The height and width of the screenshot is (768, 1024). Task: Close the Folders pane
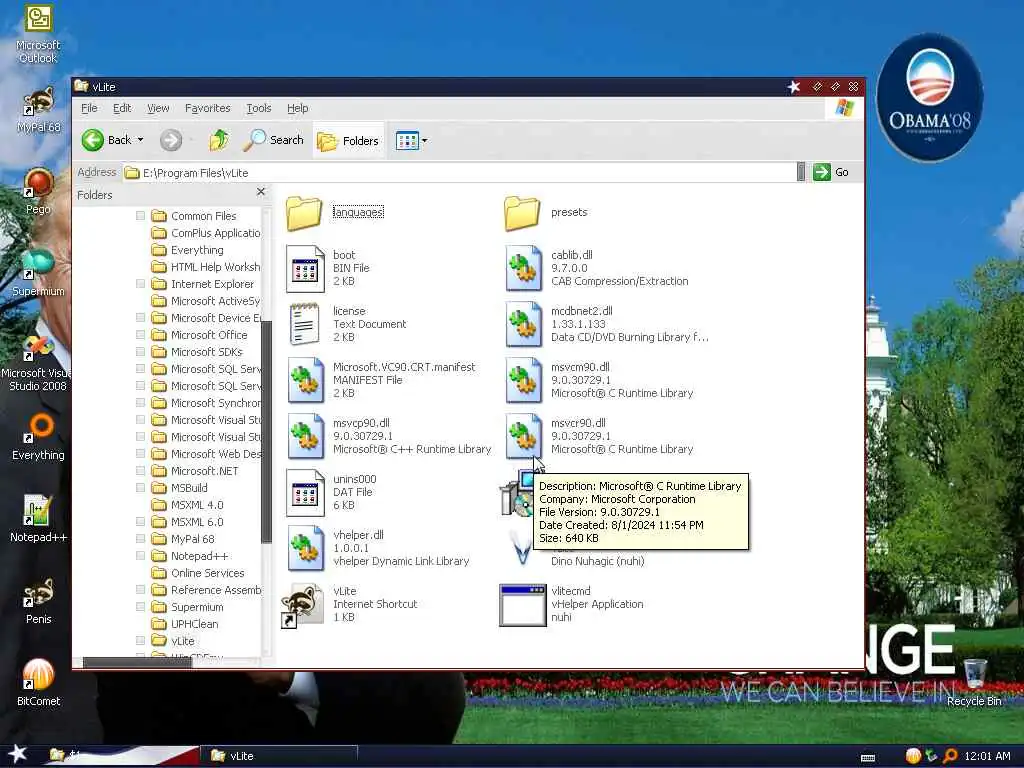coord(261,192)
